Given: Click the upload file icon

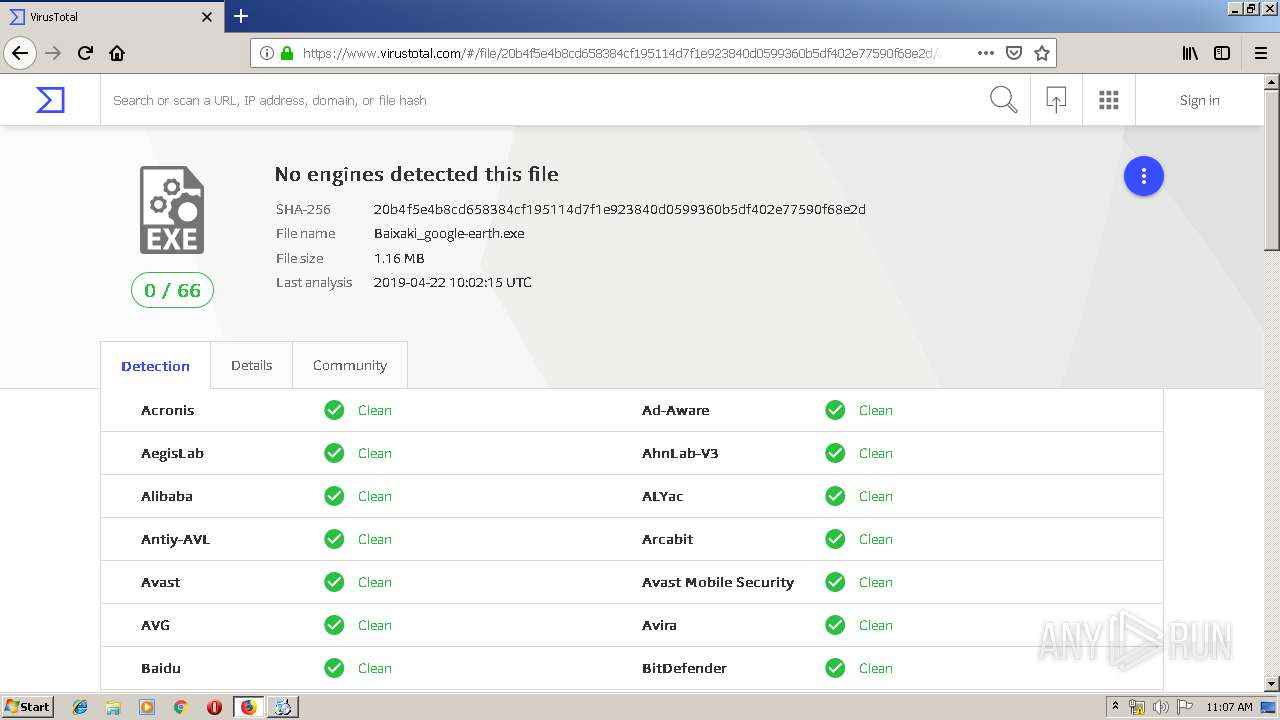Looking at the screenshot, I should click(x=1056, y=100).
